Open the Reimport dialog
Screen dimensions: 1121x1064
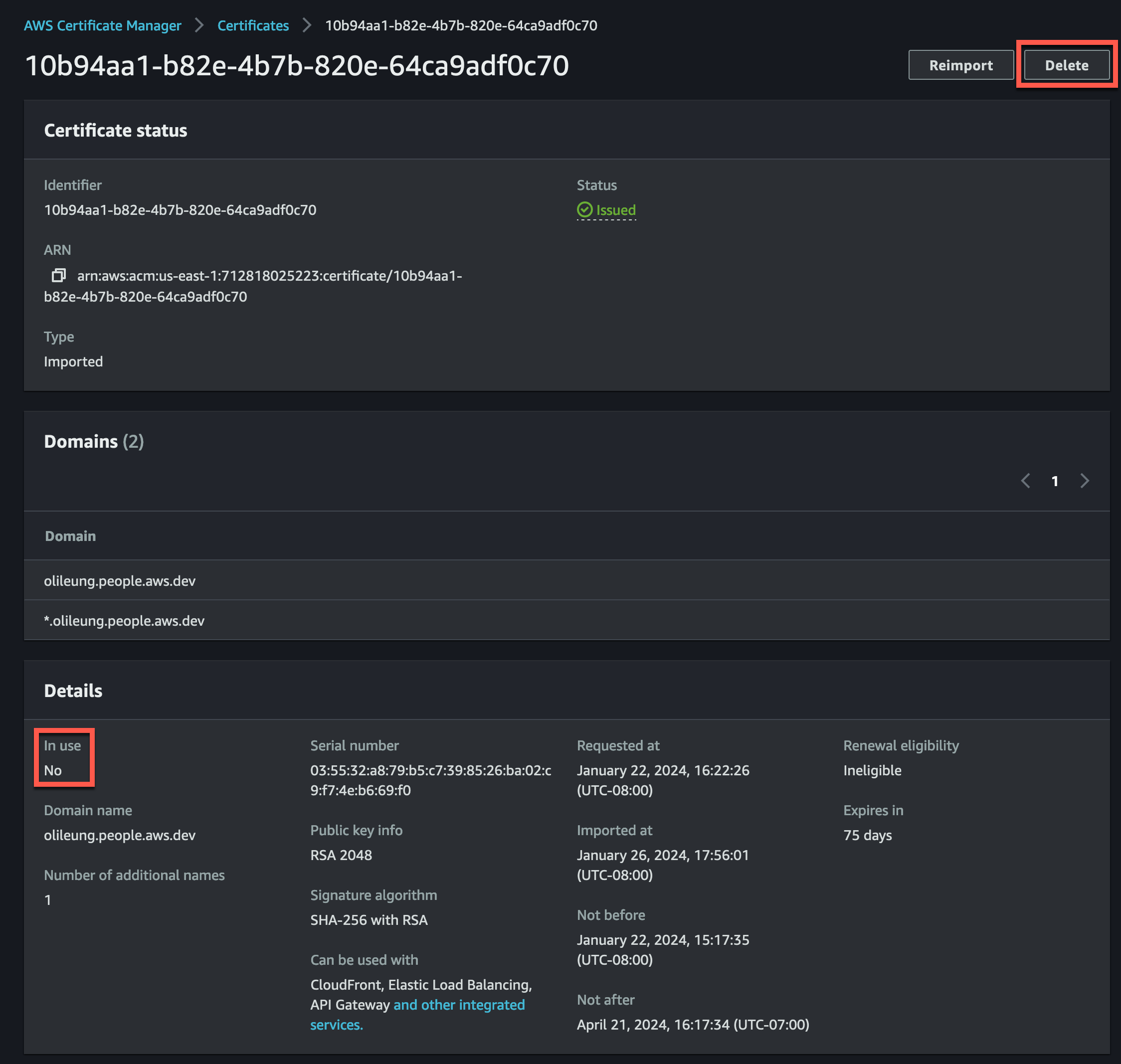click(960, 64)
